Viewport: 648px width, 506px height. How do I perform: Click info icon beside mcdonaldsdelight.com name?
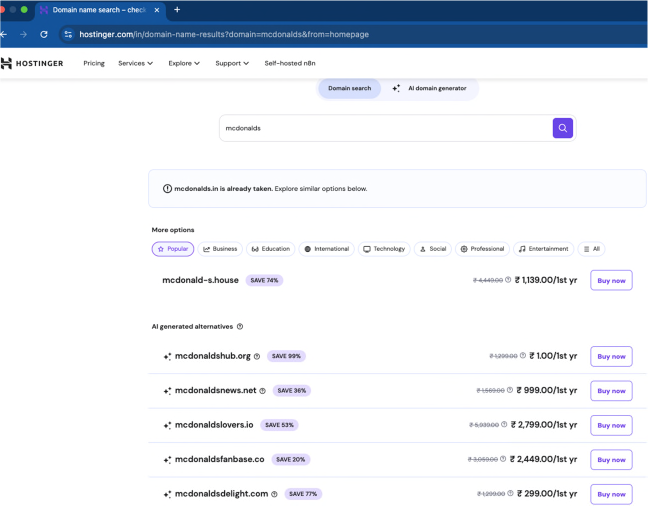(x=274, y=494)
